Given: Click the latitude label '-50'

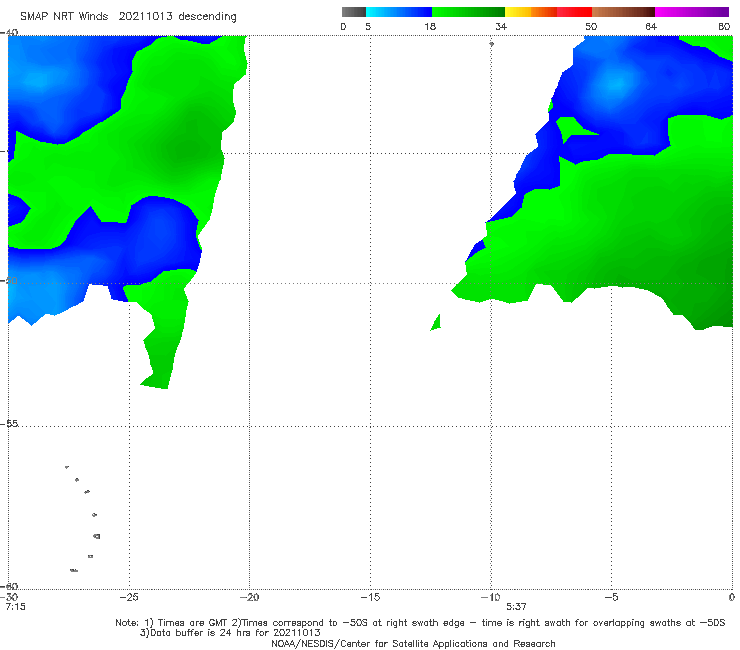Looking at the screenshot, I should tap(9, 280).
